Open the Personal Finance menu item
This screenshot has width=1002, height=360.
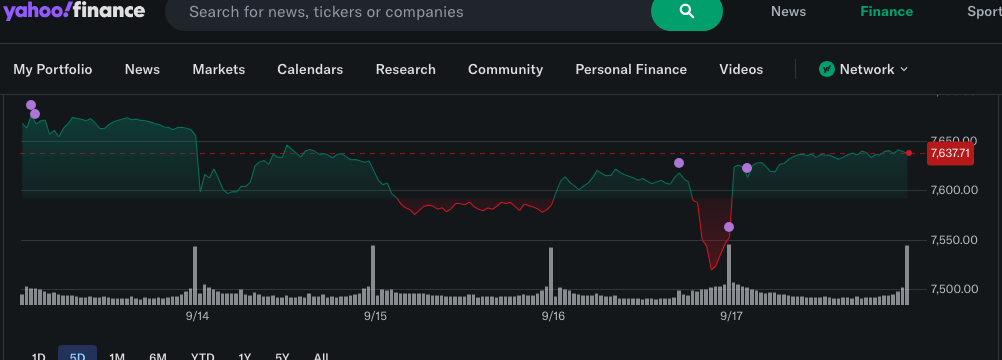631,69
